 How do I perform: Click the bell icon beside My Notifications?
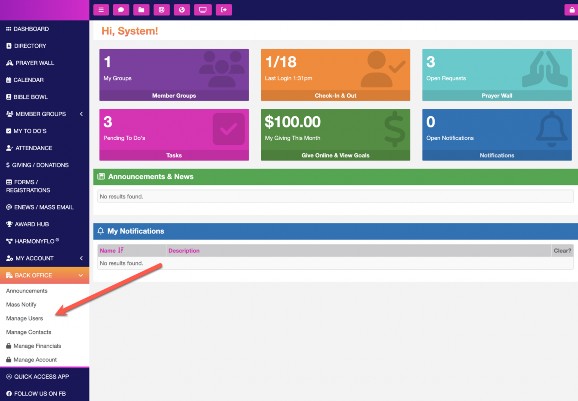coord(101,231)
